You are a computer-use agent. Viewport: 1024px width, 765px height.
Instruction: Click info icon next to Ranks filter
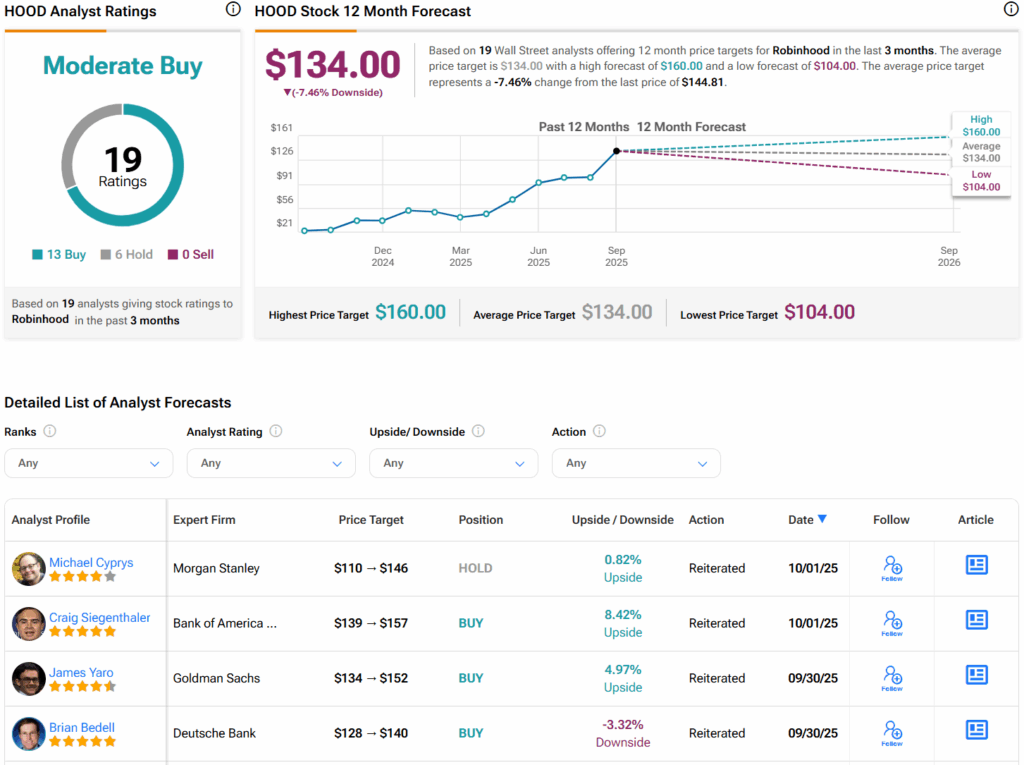click(x=49, y=432)
